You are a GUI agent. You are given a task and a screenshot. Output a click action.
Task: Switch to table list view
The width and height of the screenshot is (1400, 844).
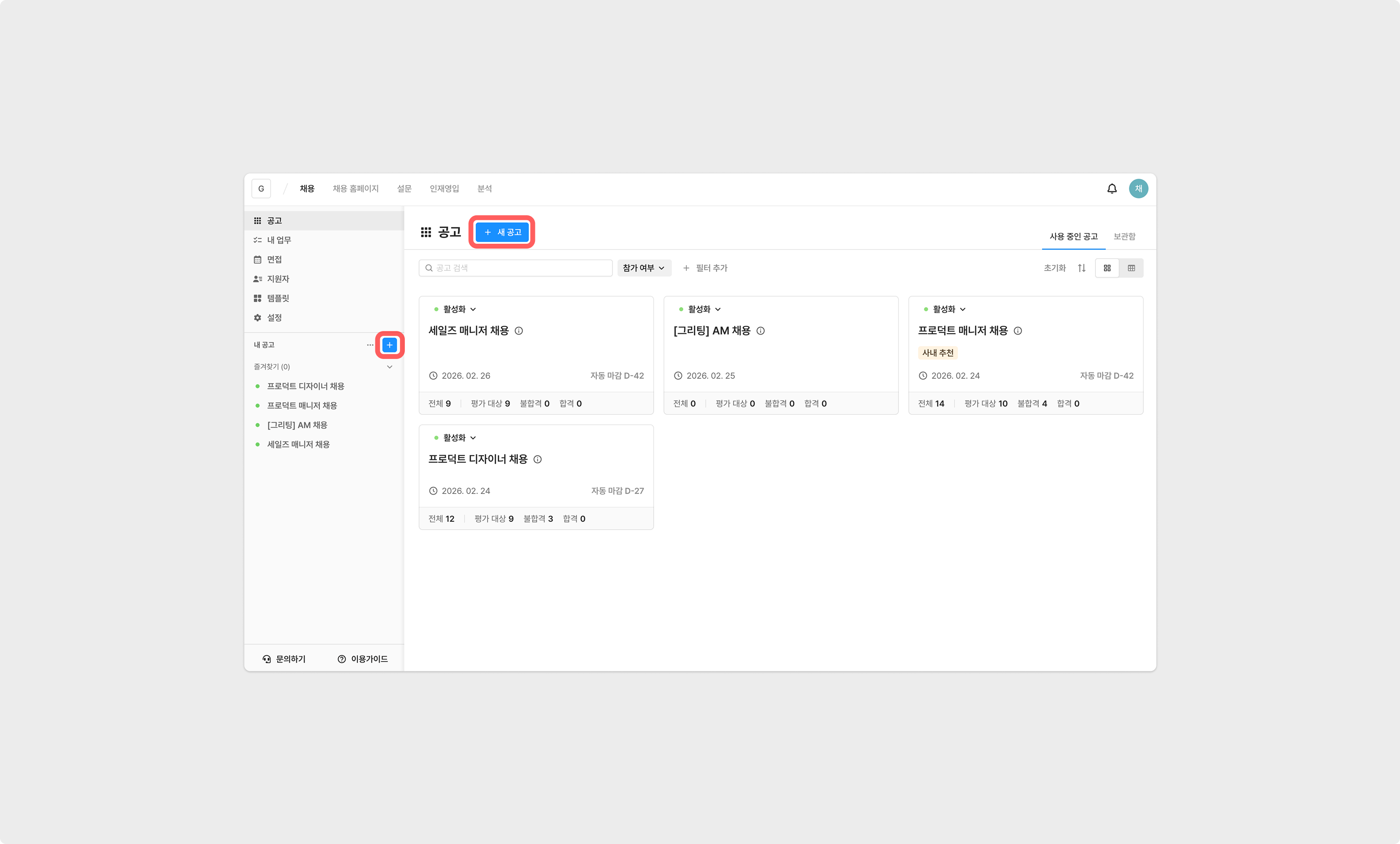(x=1131, y=268)
